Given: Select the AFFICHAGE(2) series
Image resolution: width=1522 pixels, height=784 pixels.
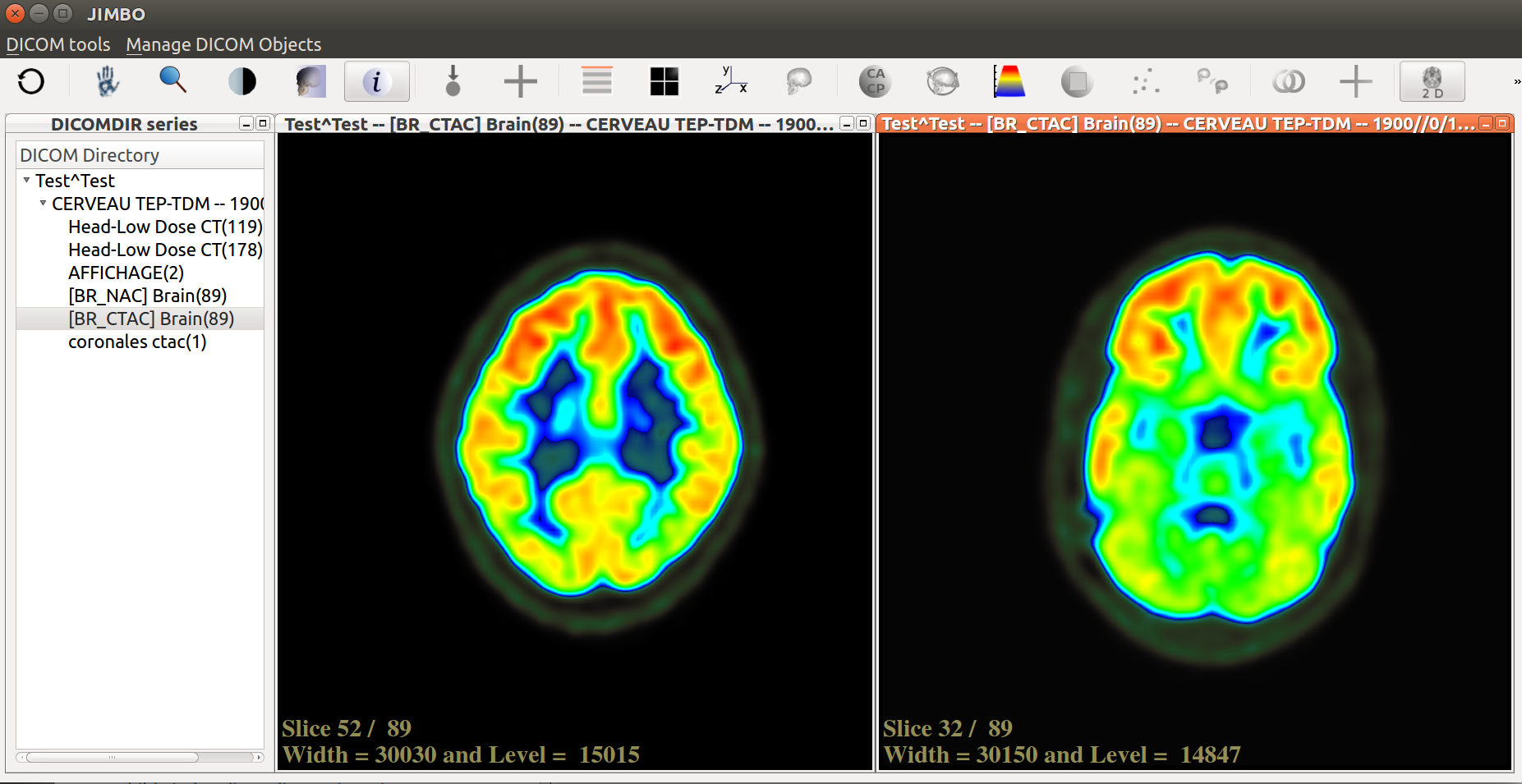Looking at the screenshot, I should tap(126, 273).
